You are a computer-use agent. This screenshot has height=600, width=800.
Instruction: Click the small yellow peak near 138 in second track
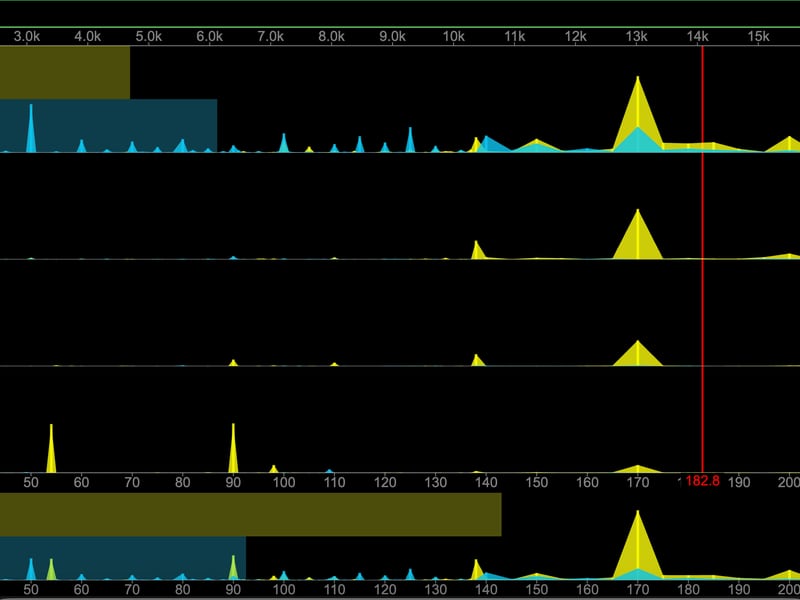477,250
